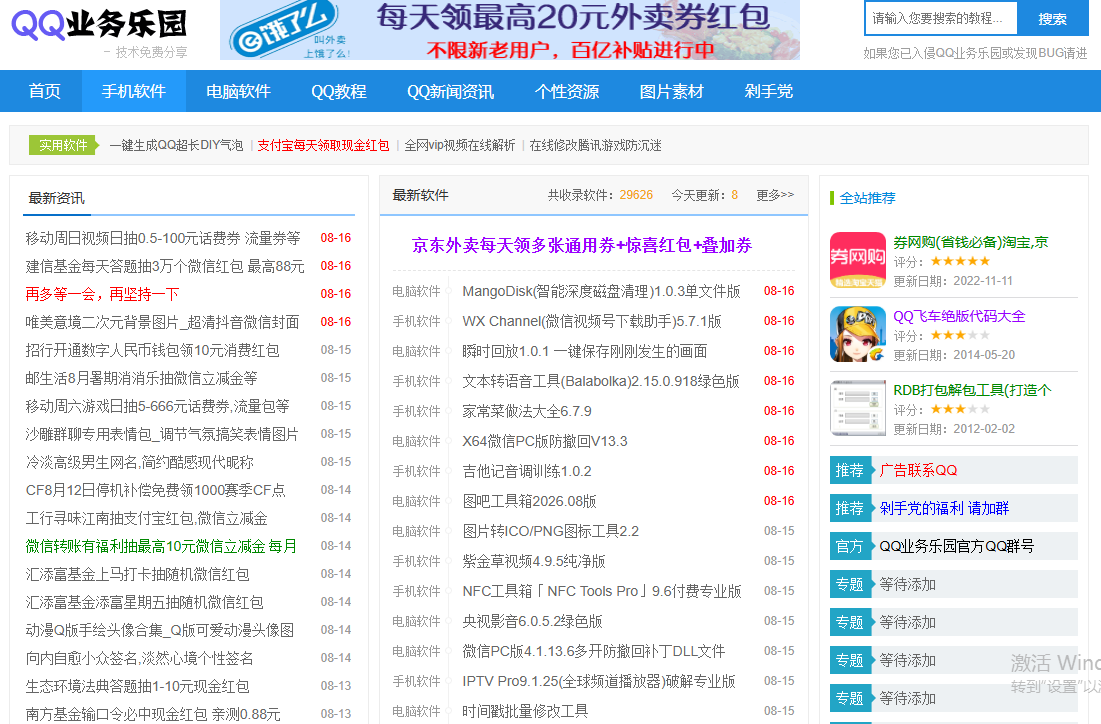
Task: Open news 生态环境法典答题抽1-10元现金红包
Action: (x=138, y=687)
